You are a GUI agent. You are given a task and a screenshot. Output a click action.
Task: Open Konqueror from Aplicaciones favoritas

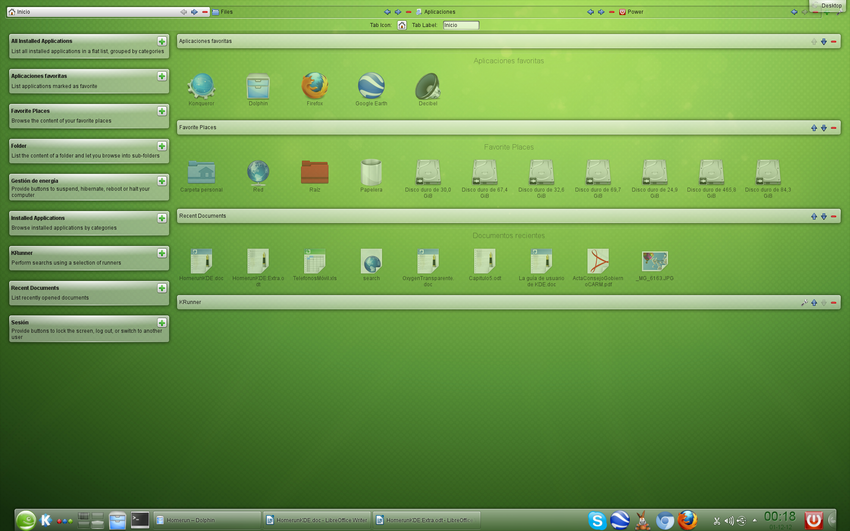(x=201, y=87)
